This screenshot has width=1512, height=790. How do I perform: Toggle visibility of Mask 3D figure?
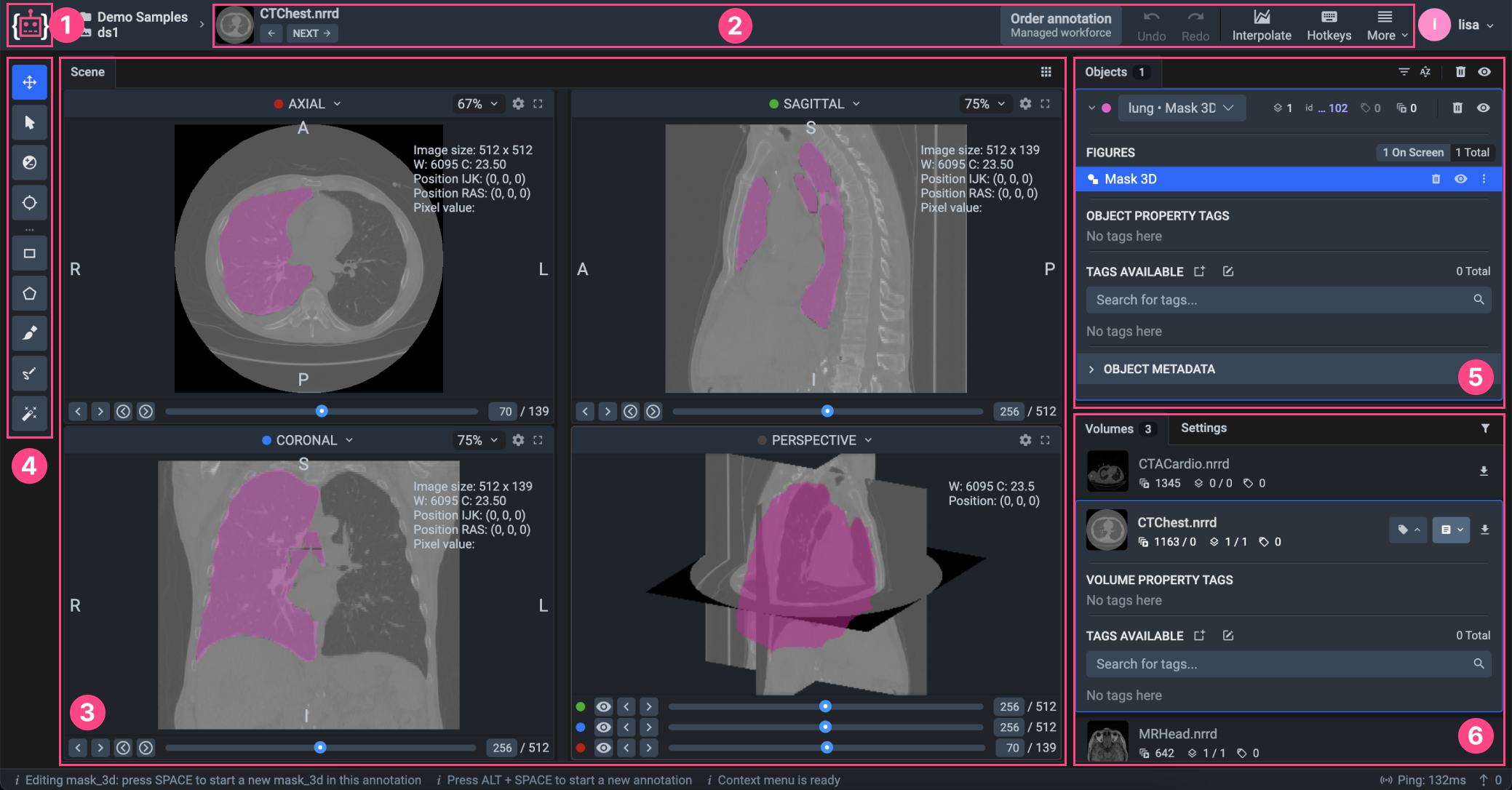1460,179
